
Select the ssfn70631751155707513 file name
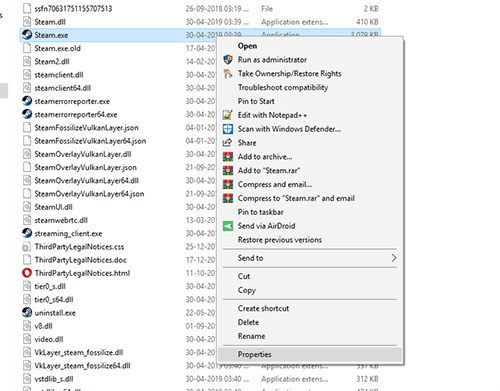[73, 8]
